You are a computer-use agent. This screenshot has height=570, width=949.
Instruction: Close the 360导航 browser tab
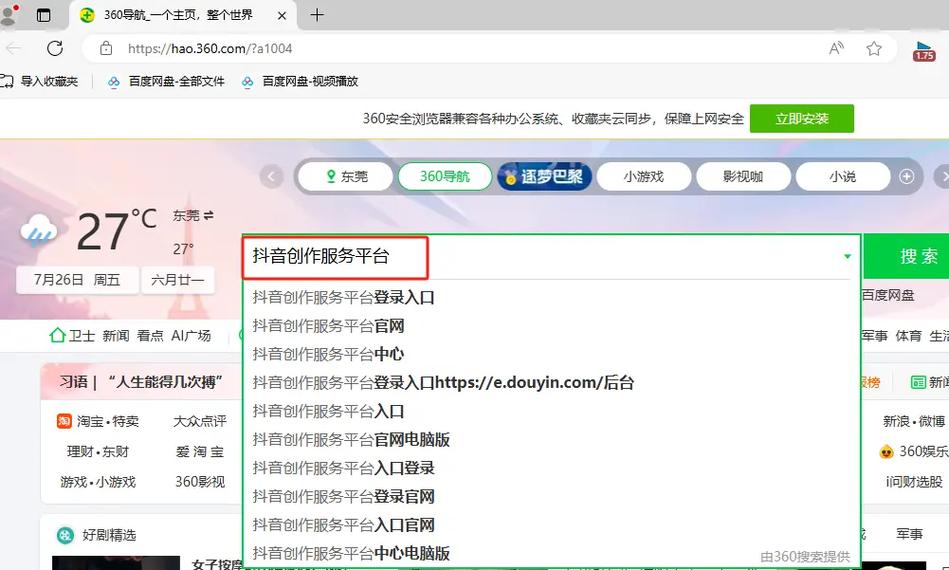coord(281,16)
